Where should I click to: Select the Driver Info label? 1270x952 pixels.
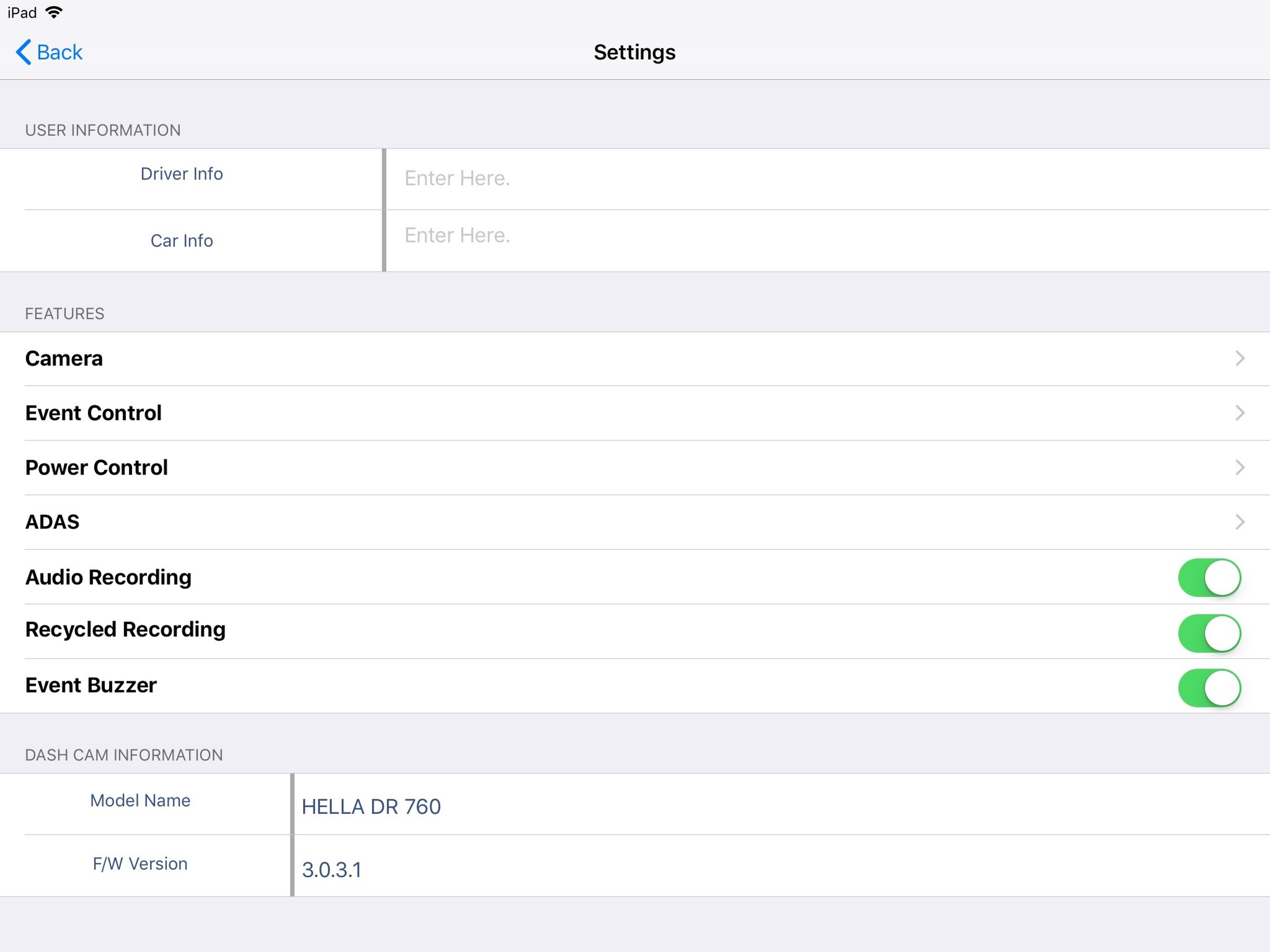(x=181, y=173)
